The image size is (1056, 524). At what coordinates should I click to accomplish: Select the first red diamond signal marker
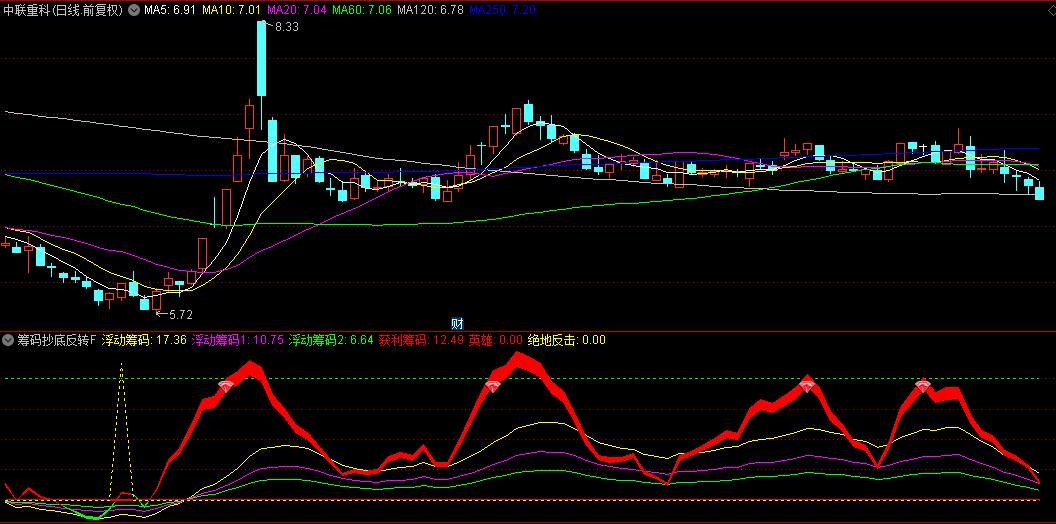226,386
